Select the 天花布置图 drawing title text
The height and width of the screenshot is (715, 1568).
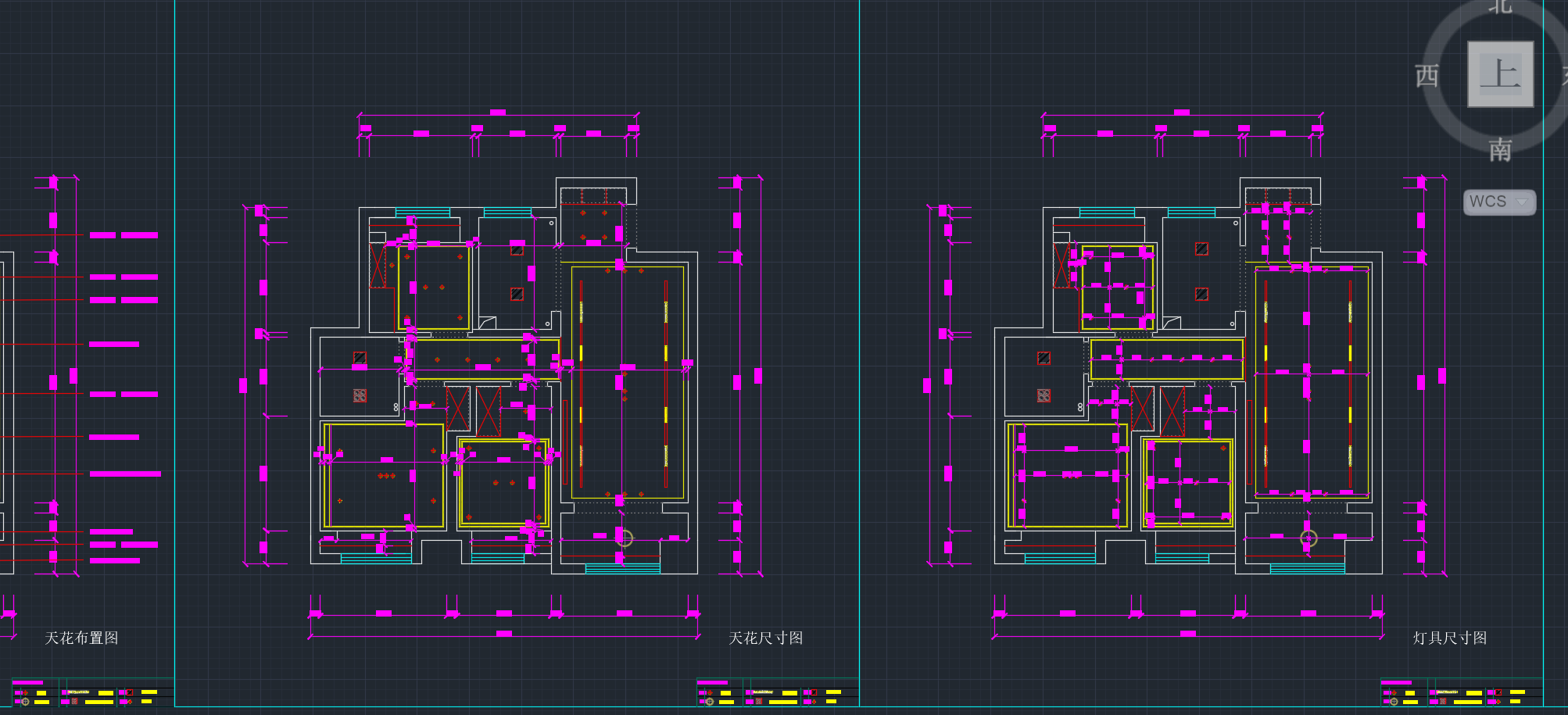(x=81, y=638)
